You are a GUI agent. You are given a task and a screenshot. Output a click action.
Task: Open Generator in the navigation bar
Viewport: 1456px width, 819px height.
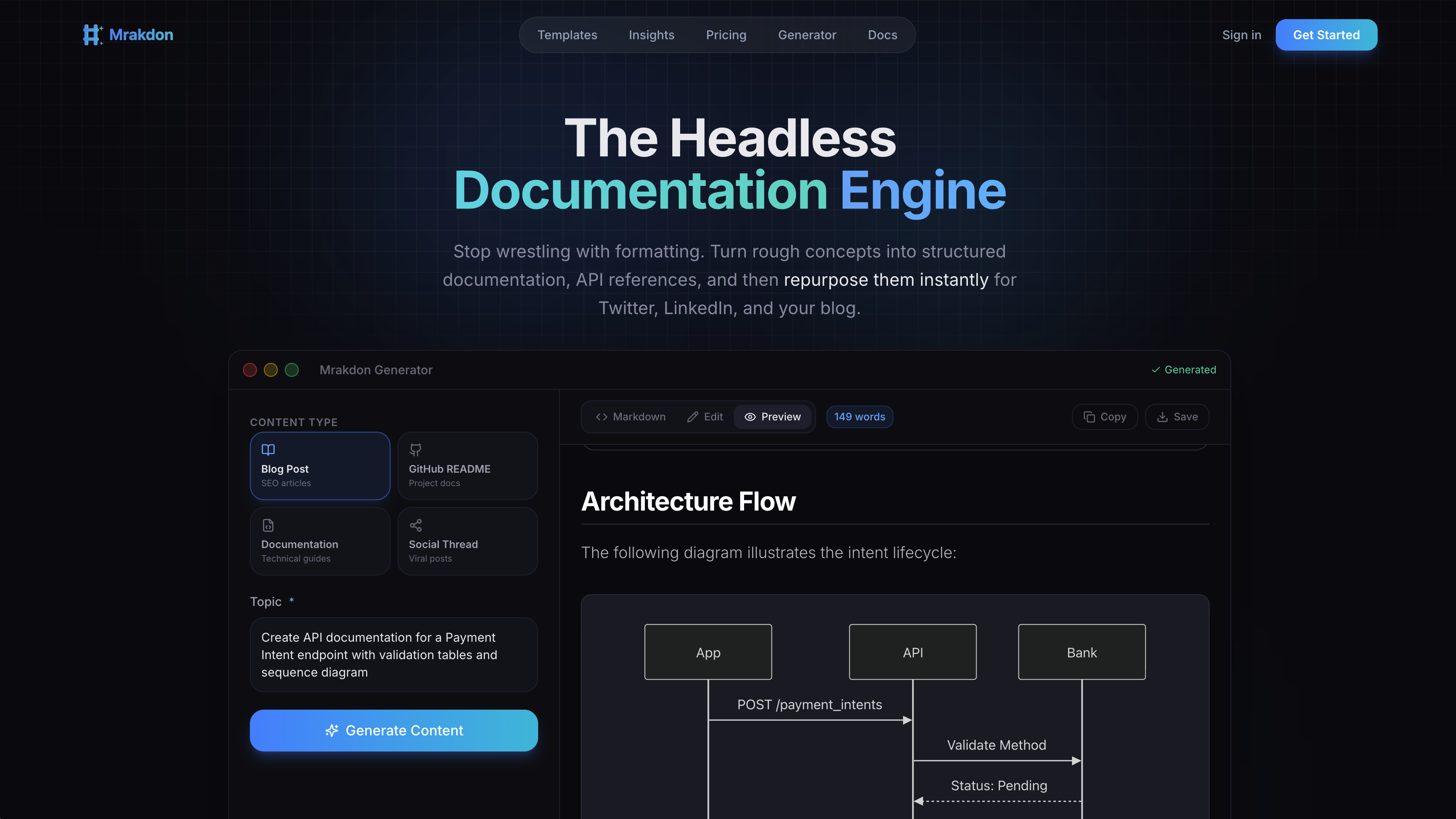coord(806,35)
